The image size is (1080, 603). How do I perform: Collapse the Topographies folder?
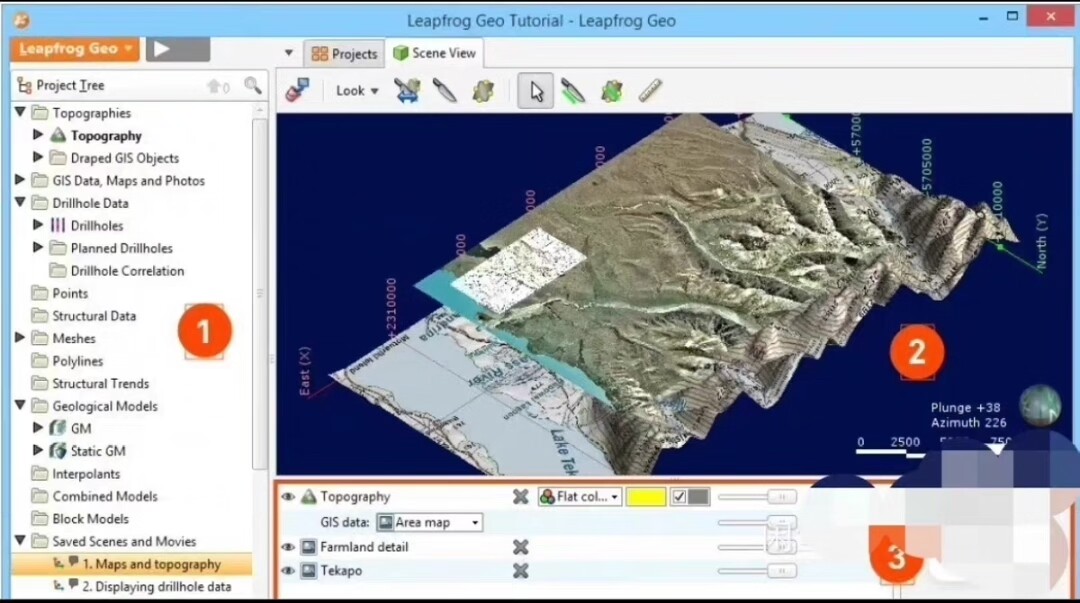coord(20,112)
